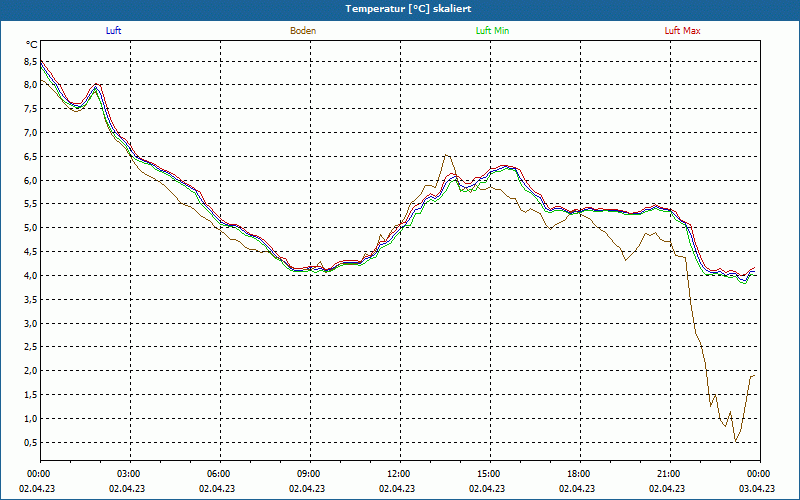This screenshot has height=500, width=800.
Task: Click the '8,0' y-axis value
Action: point(31,85)
